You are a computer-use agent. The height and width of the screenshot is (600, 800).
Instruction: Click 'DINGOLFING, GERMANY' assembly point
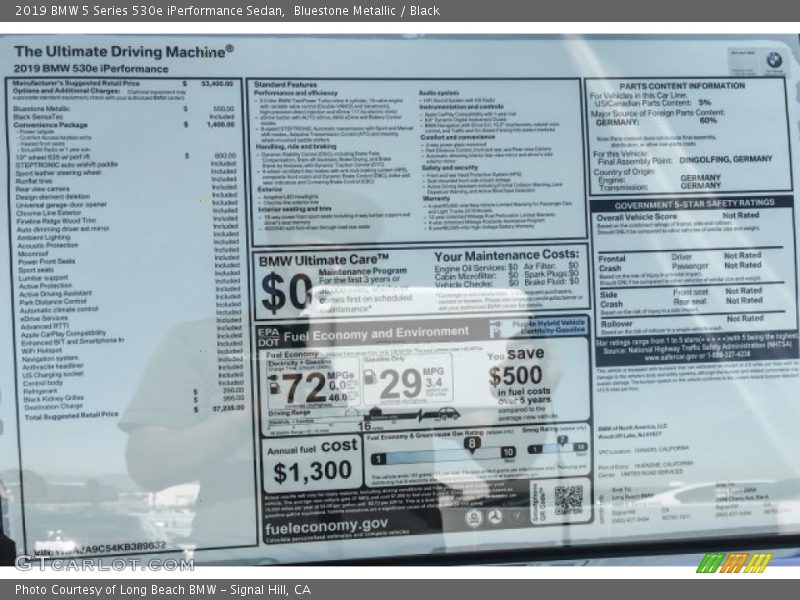click(x=726, y=159)
